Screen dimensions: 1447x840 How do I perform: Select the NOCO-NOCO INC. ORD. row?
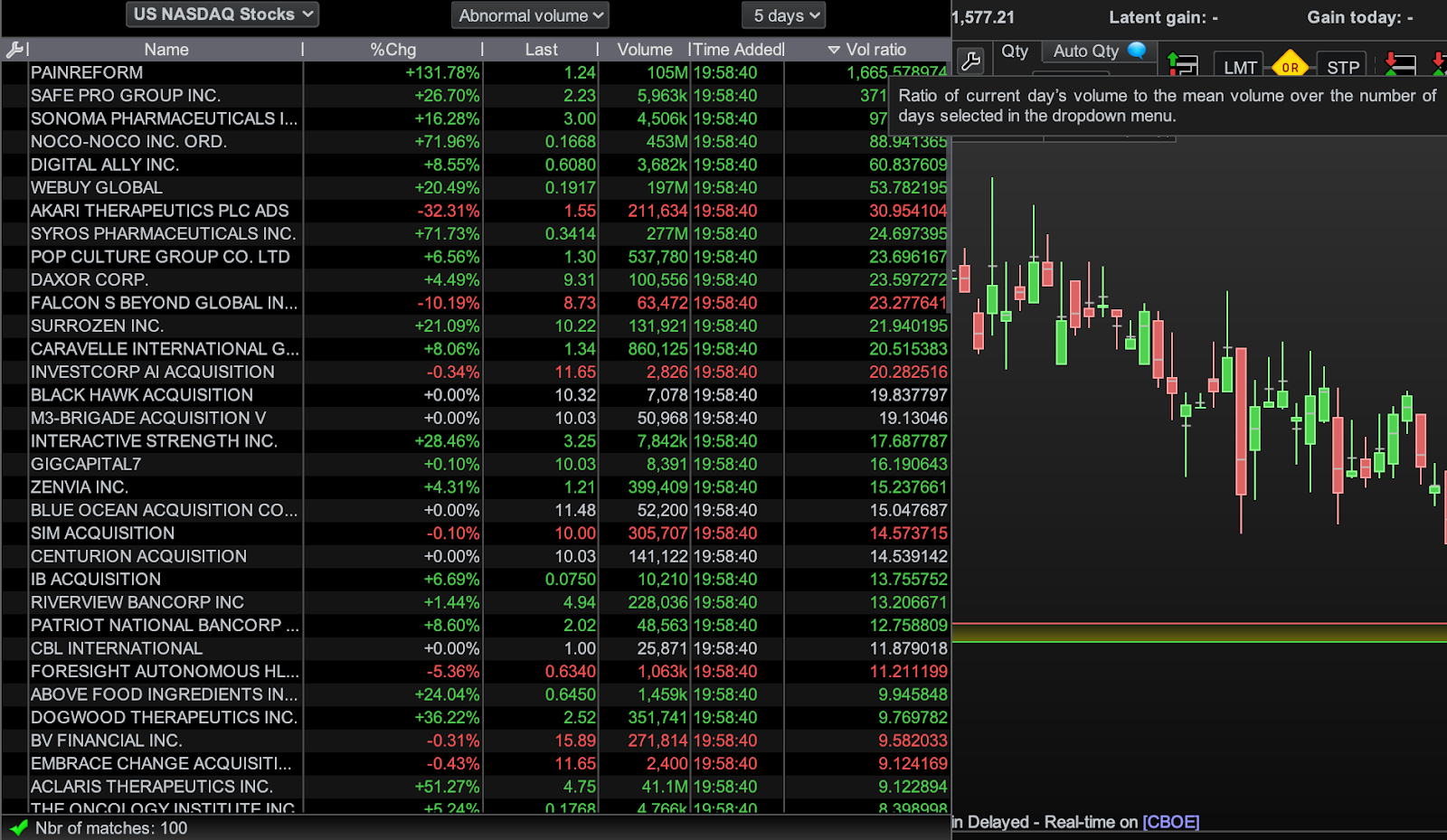pyautogui.click(x=476, y=141)
